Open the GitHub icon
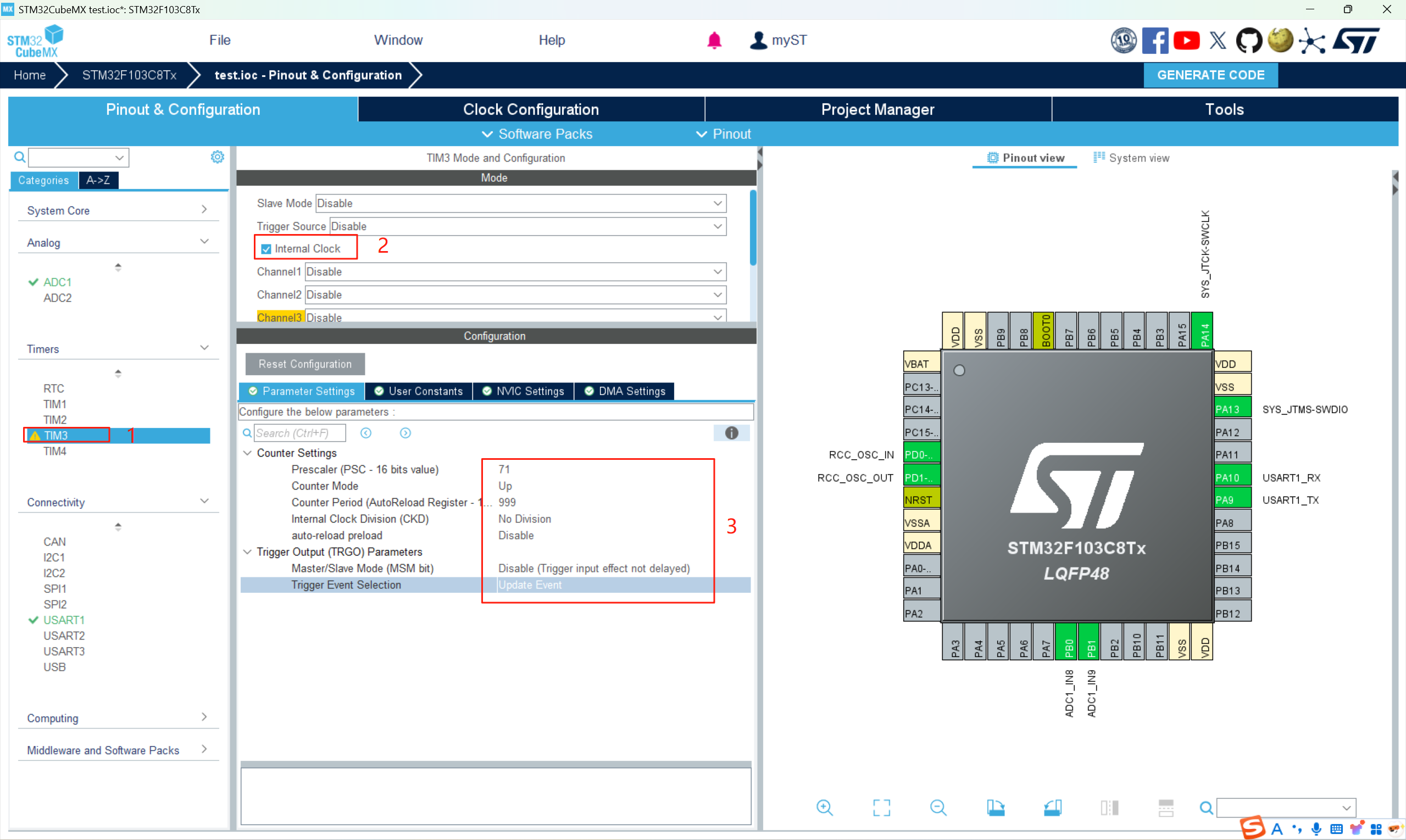1406x840 pixels. point(1249,40)
